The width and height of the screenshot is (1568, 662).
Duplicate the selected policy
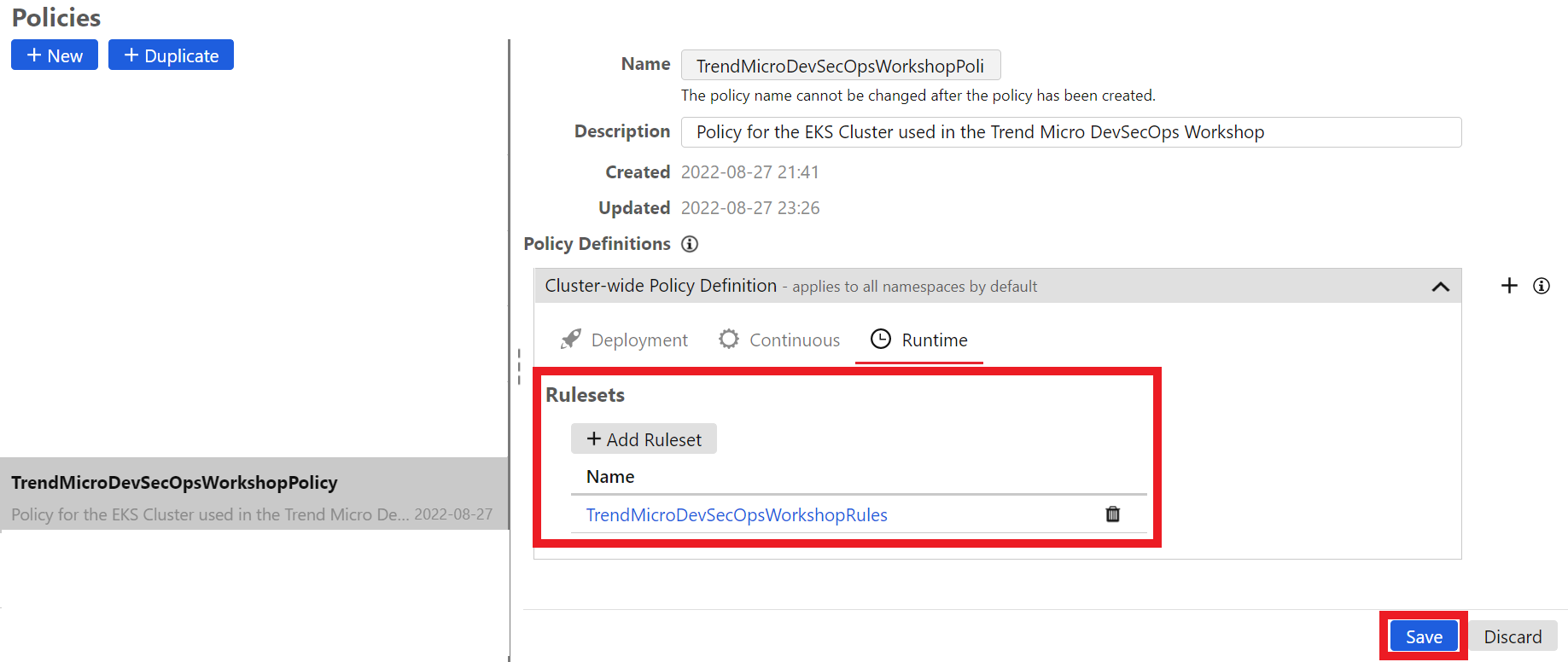(171, 55)
